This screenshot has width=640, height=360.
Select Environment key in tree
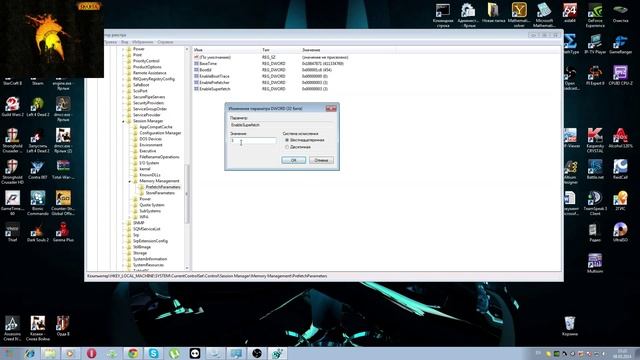pos(151,145)
